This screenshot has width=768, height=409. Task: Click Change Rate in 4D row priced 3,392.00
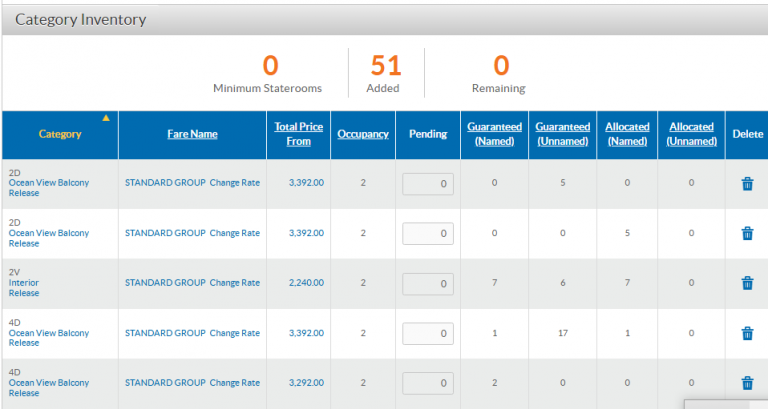[235, 333]
